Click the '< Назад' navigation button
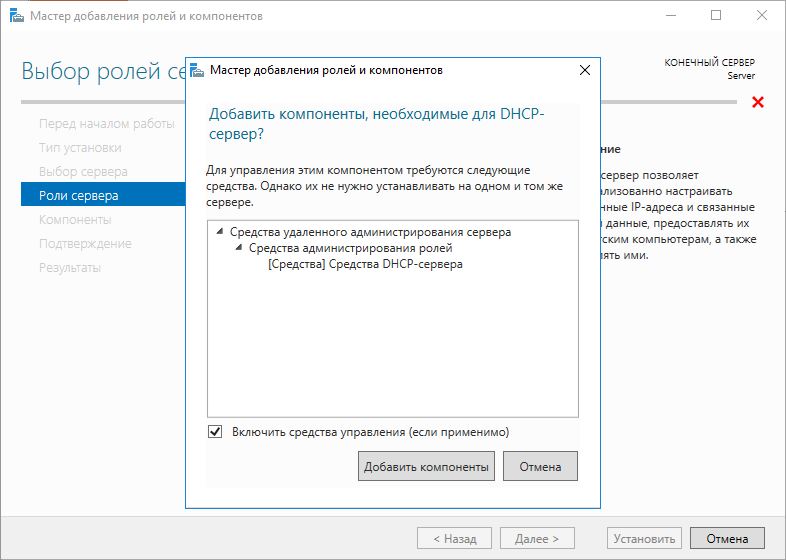Screen dimensions: 786x560 pyautogui.click(x=454, y=539)
